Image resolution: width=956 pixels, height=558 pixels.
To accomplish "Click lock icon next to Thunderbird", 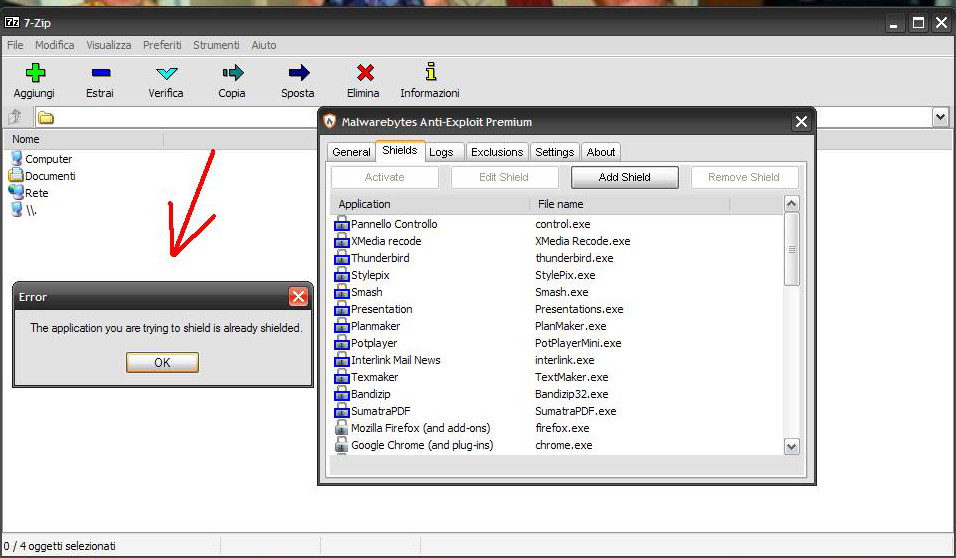I will tap(341, 258).
